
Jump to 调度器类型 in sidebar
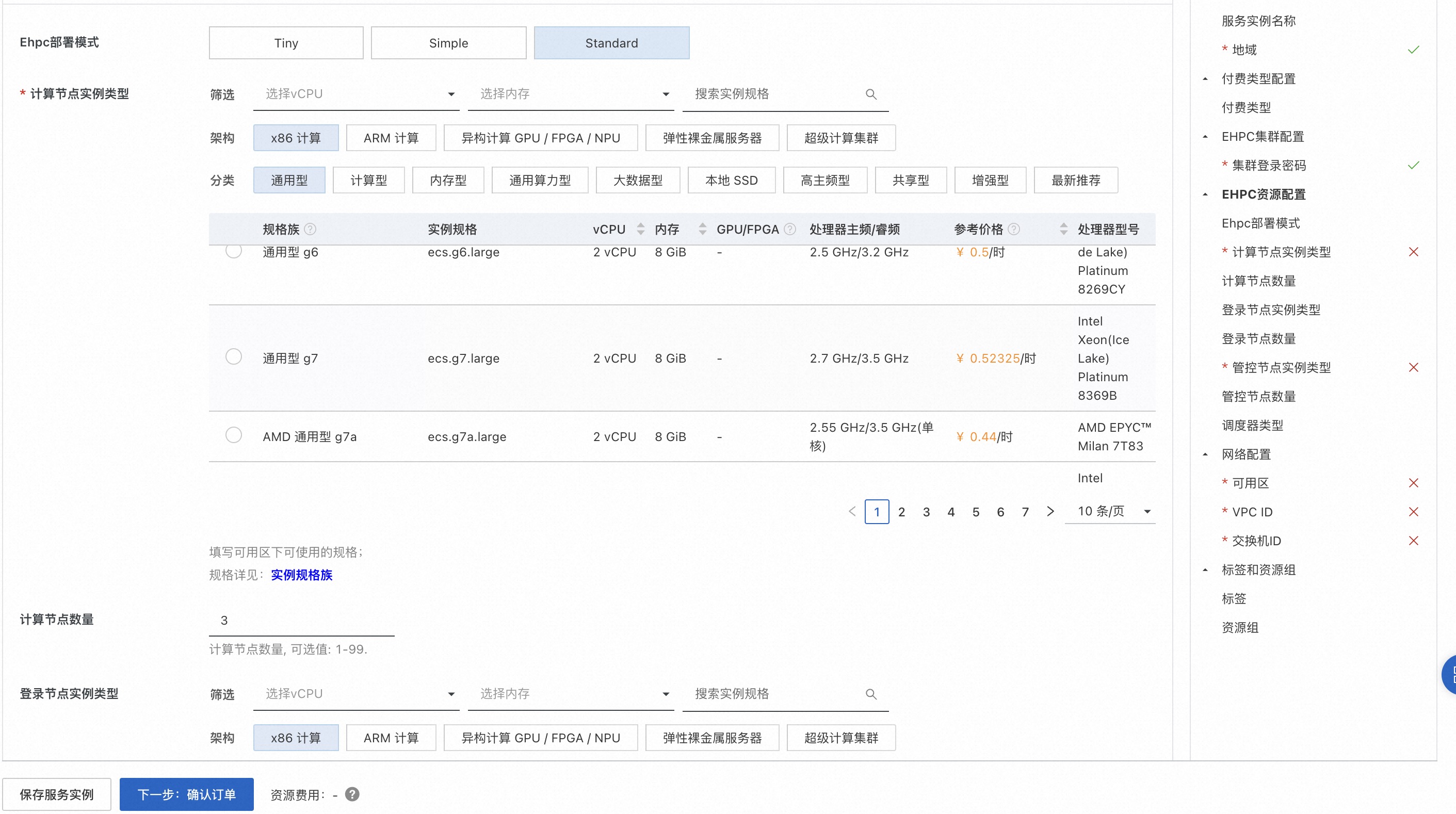(x=1253, y=426)
